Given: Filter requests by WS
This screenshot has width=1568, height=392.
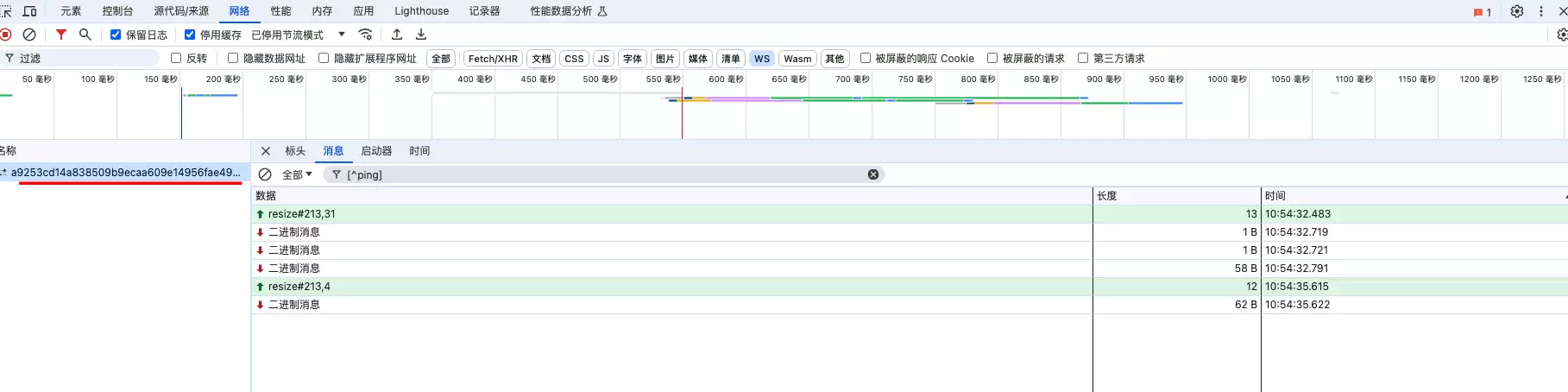Looking at the screenshot, I should tap(761, 59).
